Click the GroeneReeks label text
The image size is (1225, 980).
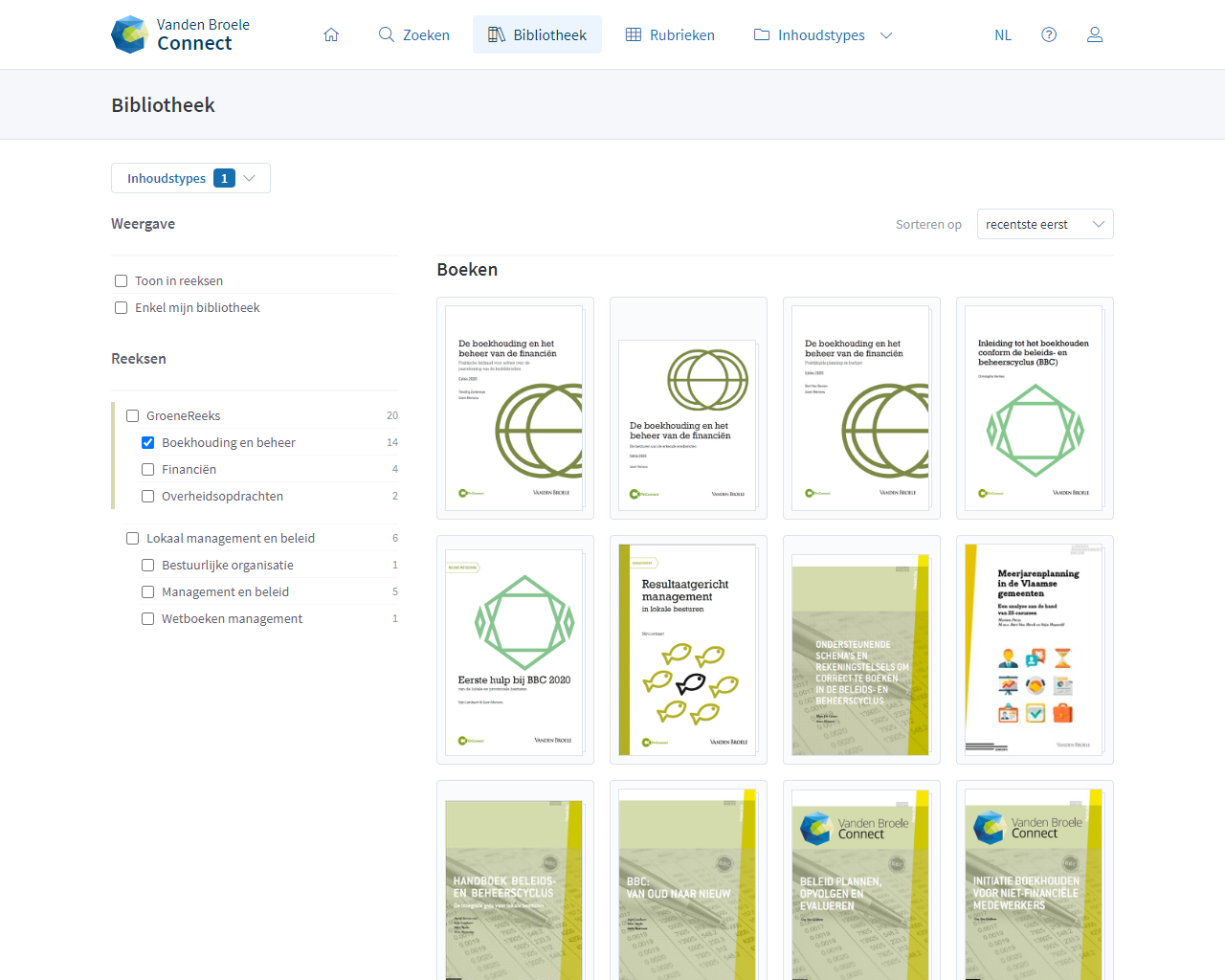click(183, 415)
